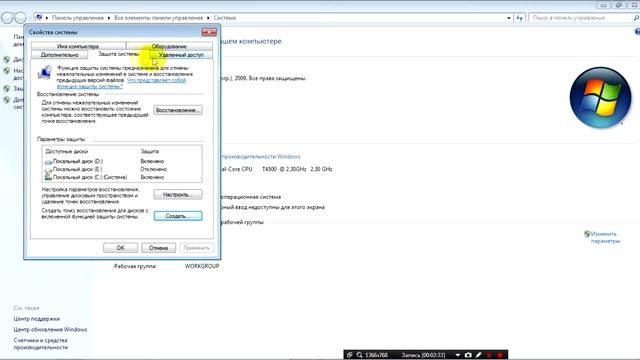The height and width of the screenshot is (360, 640).
Task: Open the производительности Windows link
Action: [x=260, y=157]
